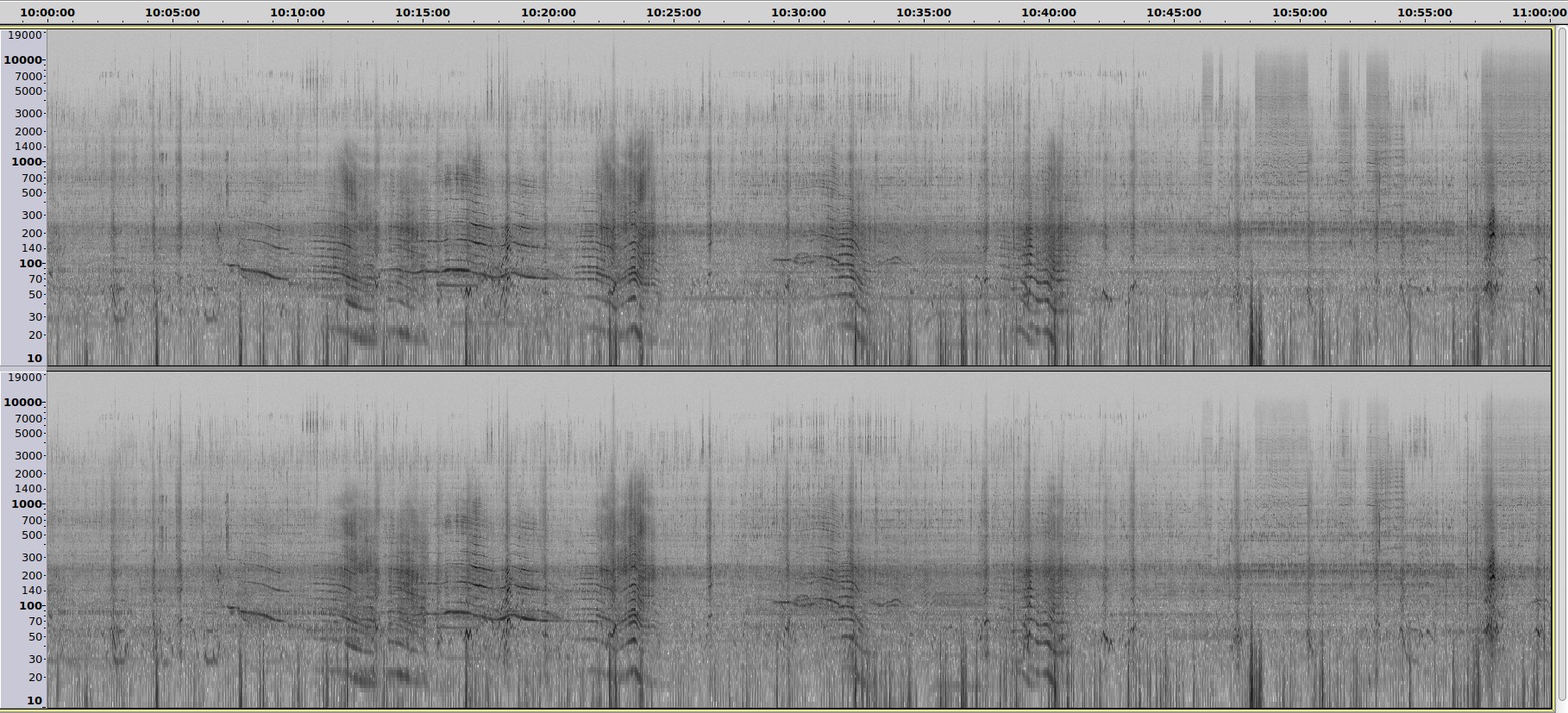Click the 10:25:00 ruler label
This screenshot has height=713, width=1568.
point(674,13)
